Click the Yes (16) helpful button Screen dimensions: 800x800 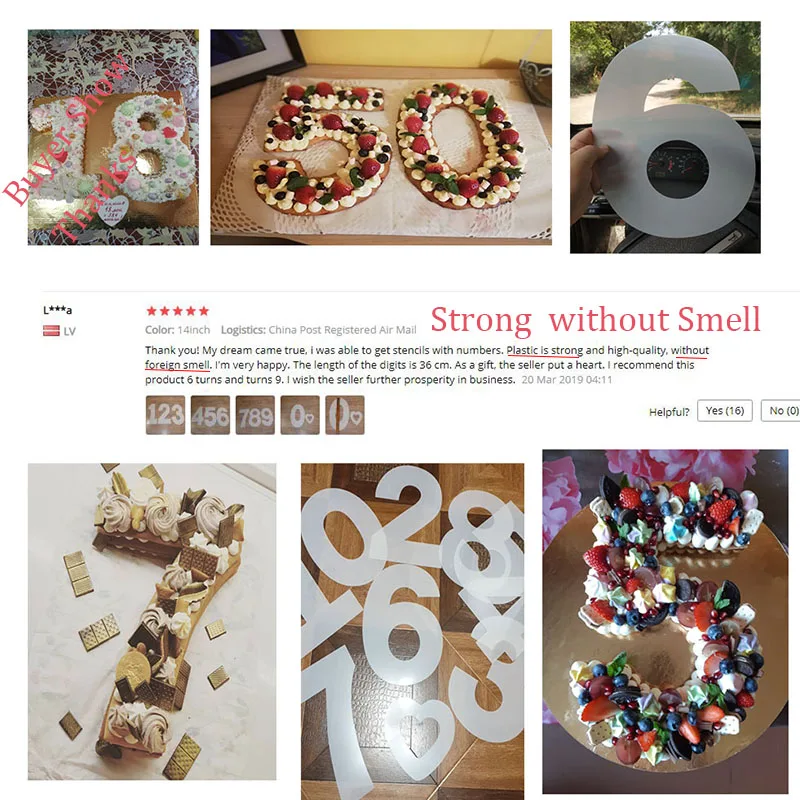[724, 411]
